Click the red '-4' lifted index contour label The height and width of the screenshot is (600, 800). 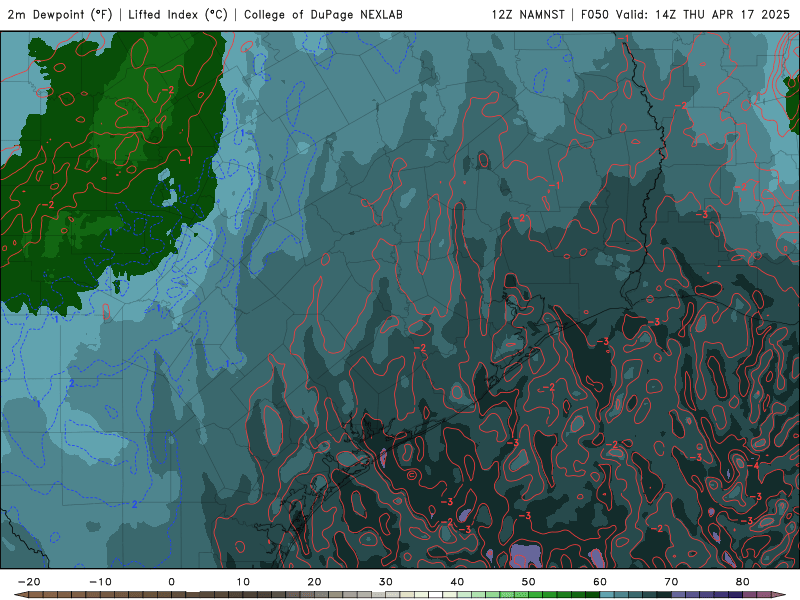click(x=754, y=466)
